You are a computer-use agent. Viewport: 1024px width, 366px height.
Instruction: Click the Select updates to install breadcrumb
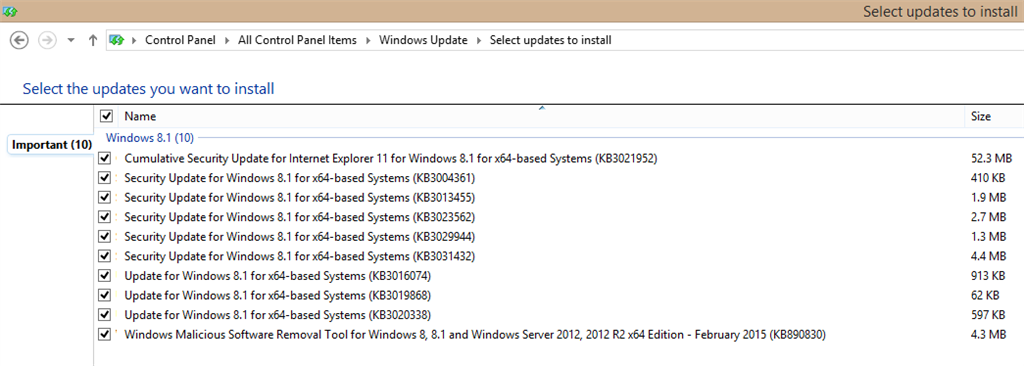point(551,41)
